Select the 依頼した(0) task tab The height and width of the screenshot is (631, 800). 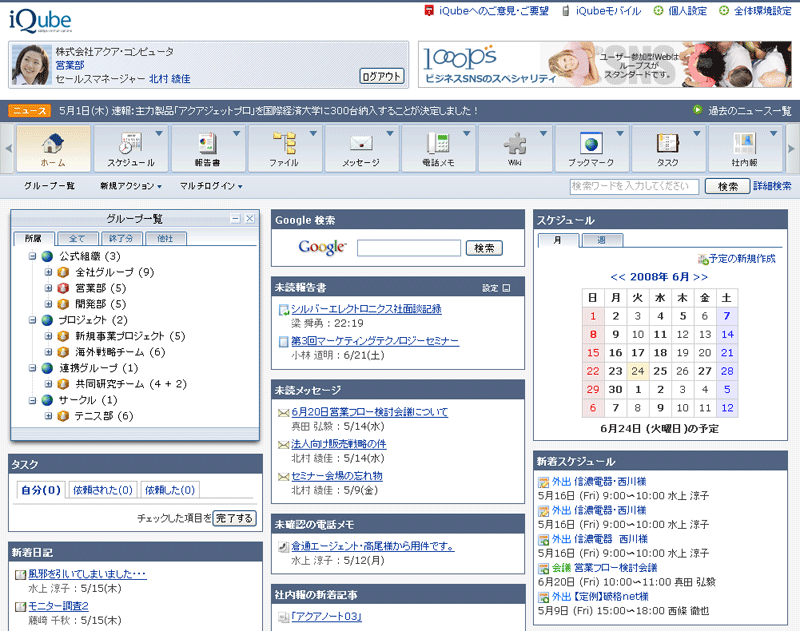pos(170,490)
